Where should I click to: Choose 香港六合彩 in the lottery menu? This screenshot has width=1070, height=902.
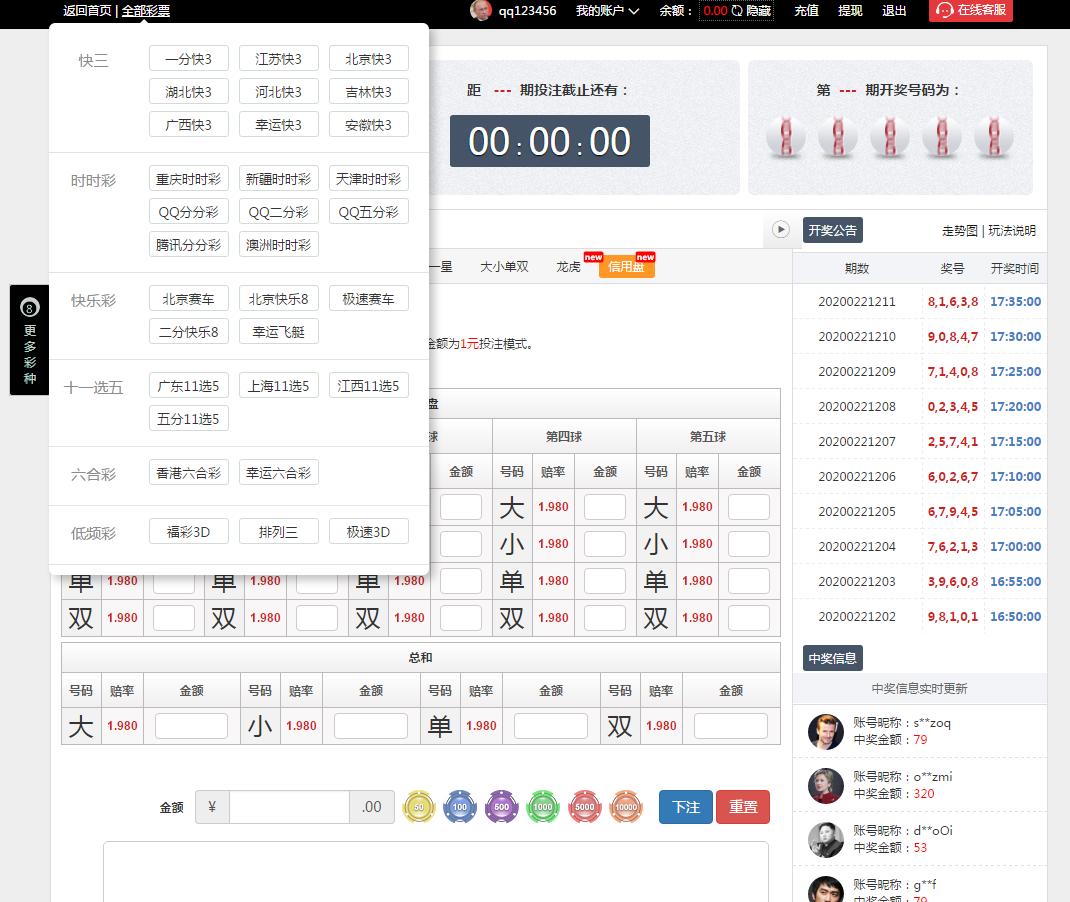189,473
